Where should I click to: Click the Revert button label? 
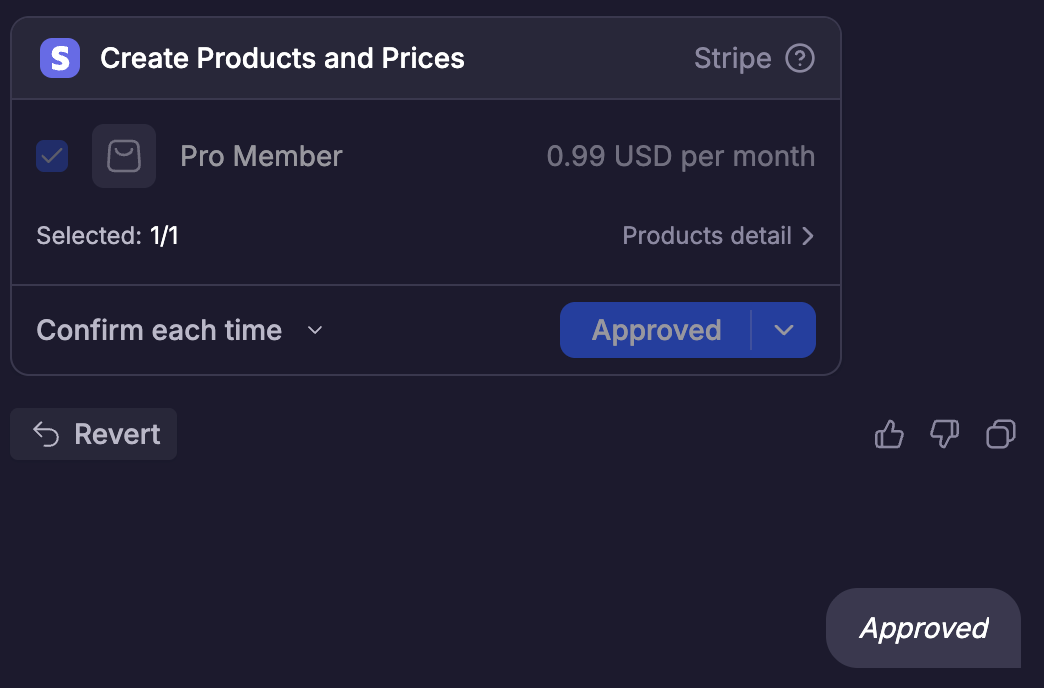click(x=117, y=434)
